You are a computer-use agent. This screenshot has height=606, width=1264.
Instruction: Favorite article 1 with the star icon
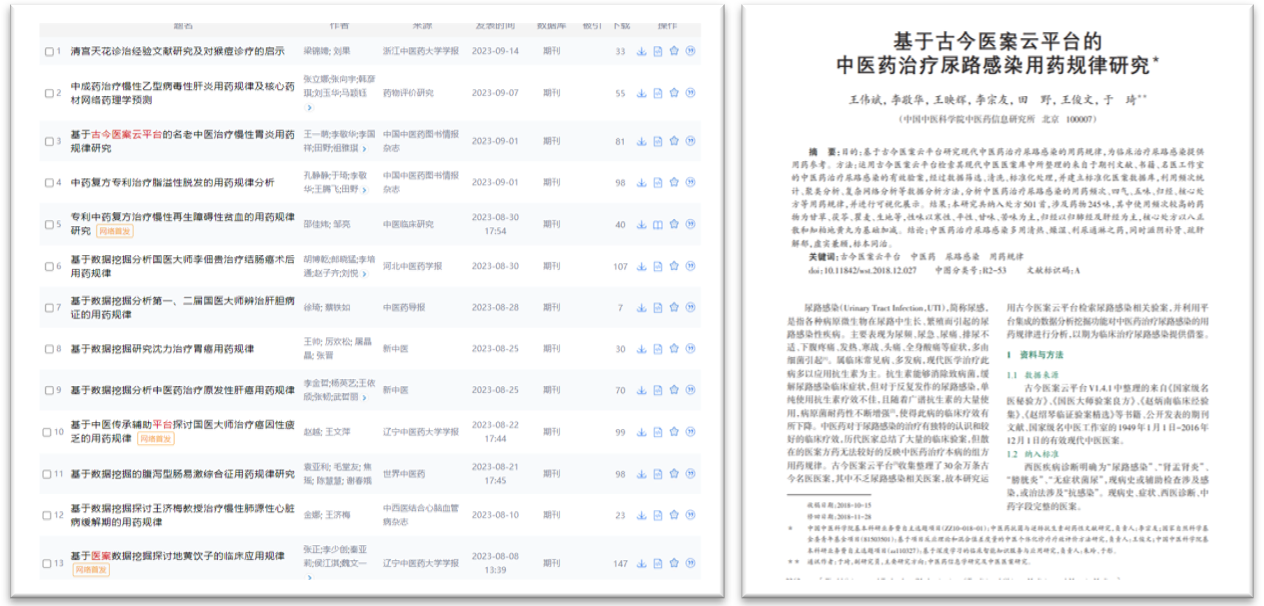click(x=674, y=51)
